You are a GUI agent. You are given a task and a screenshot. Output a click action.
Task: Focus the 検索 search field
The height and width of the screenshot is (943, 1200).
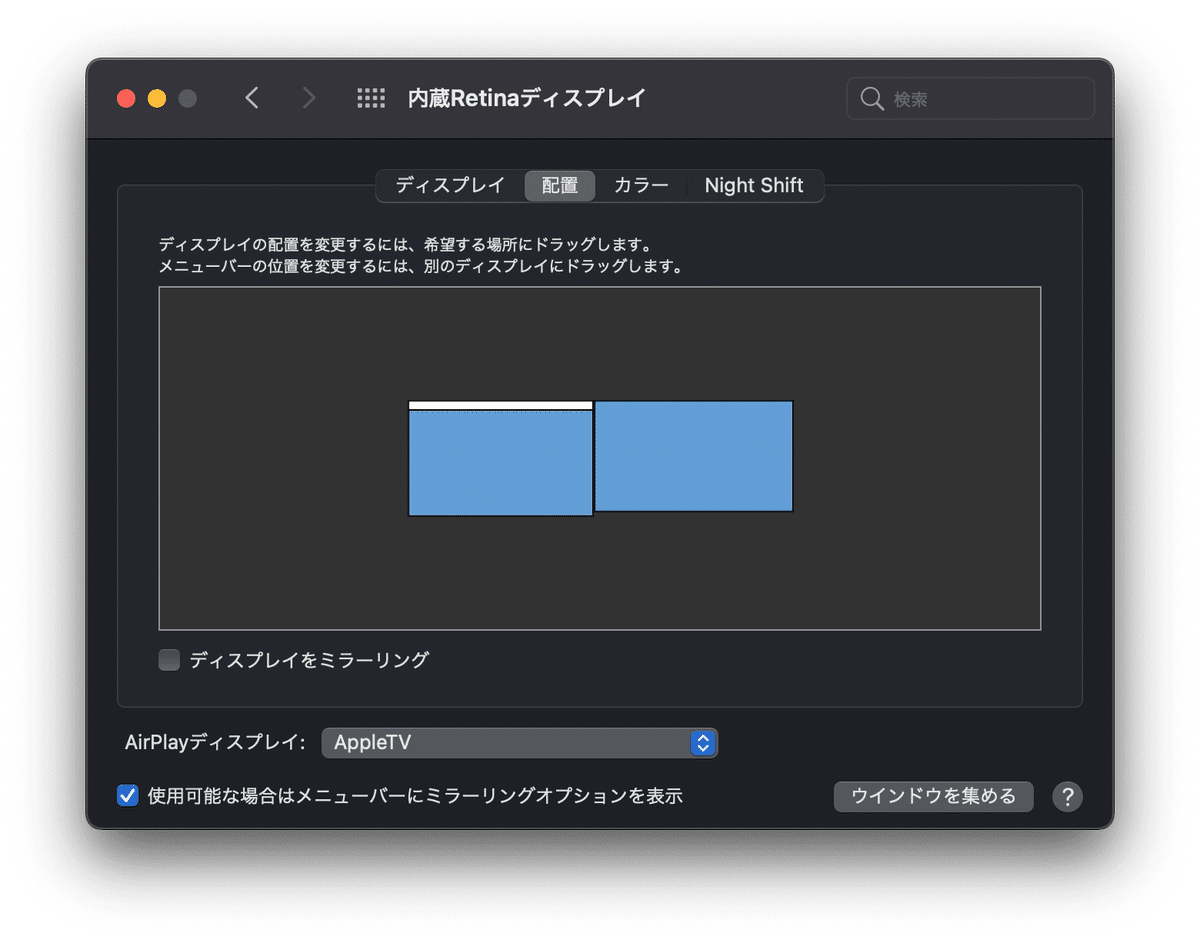[970, 98]
